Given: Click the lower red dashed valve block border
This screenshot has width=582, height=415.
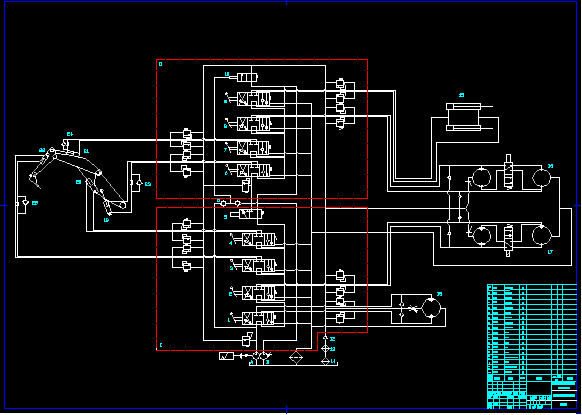Looking at the screenshot, I should coord(262,278).
